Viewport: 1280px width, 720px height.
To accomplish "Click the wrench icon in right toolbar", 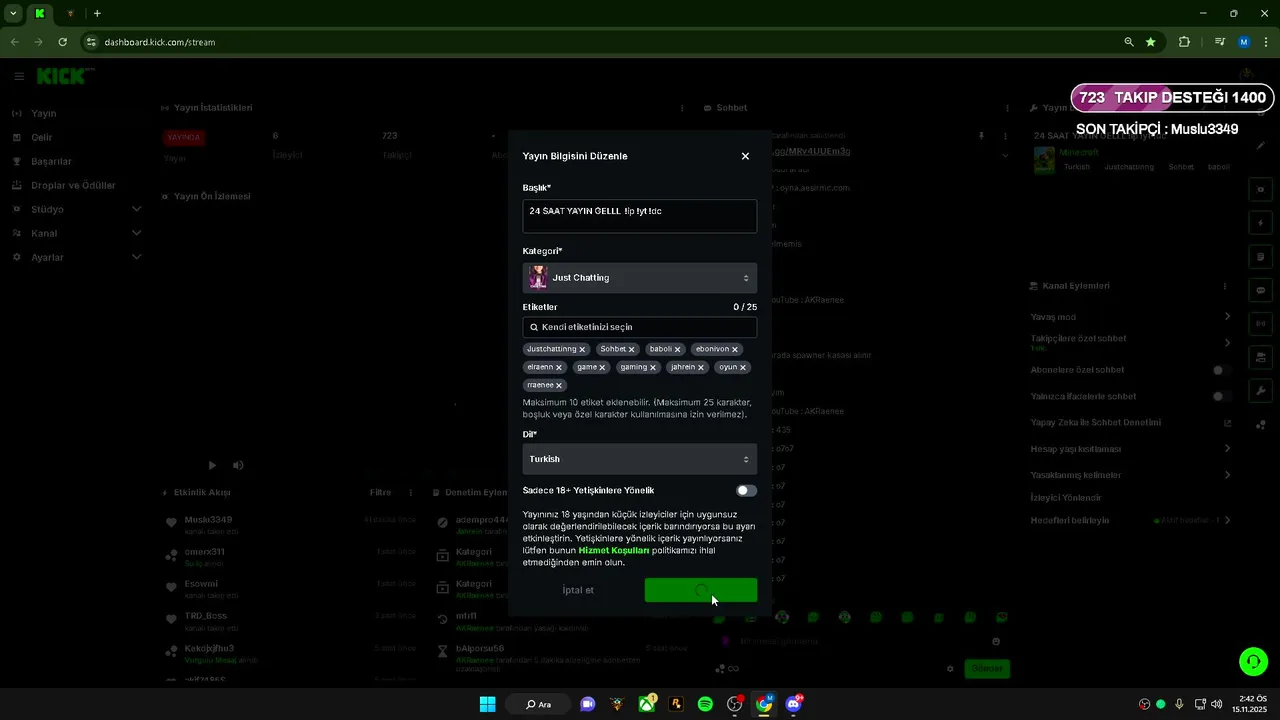I will (1260, 391).
